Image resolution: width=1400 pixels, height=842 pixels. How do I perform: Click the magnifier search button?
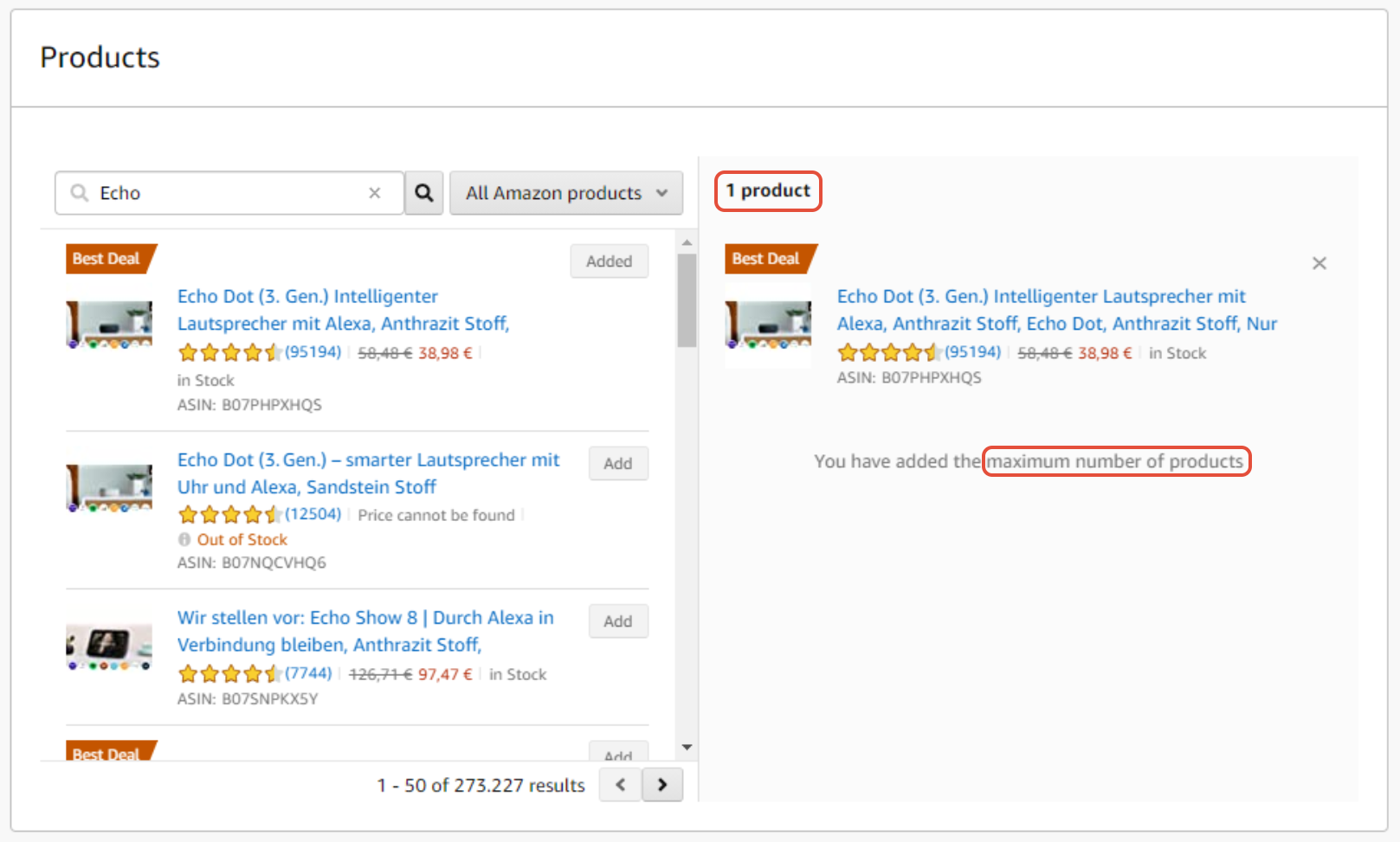pos(423,192)
